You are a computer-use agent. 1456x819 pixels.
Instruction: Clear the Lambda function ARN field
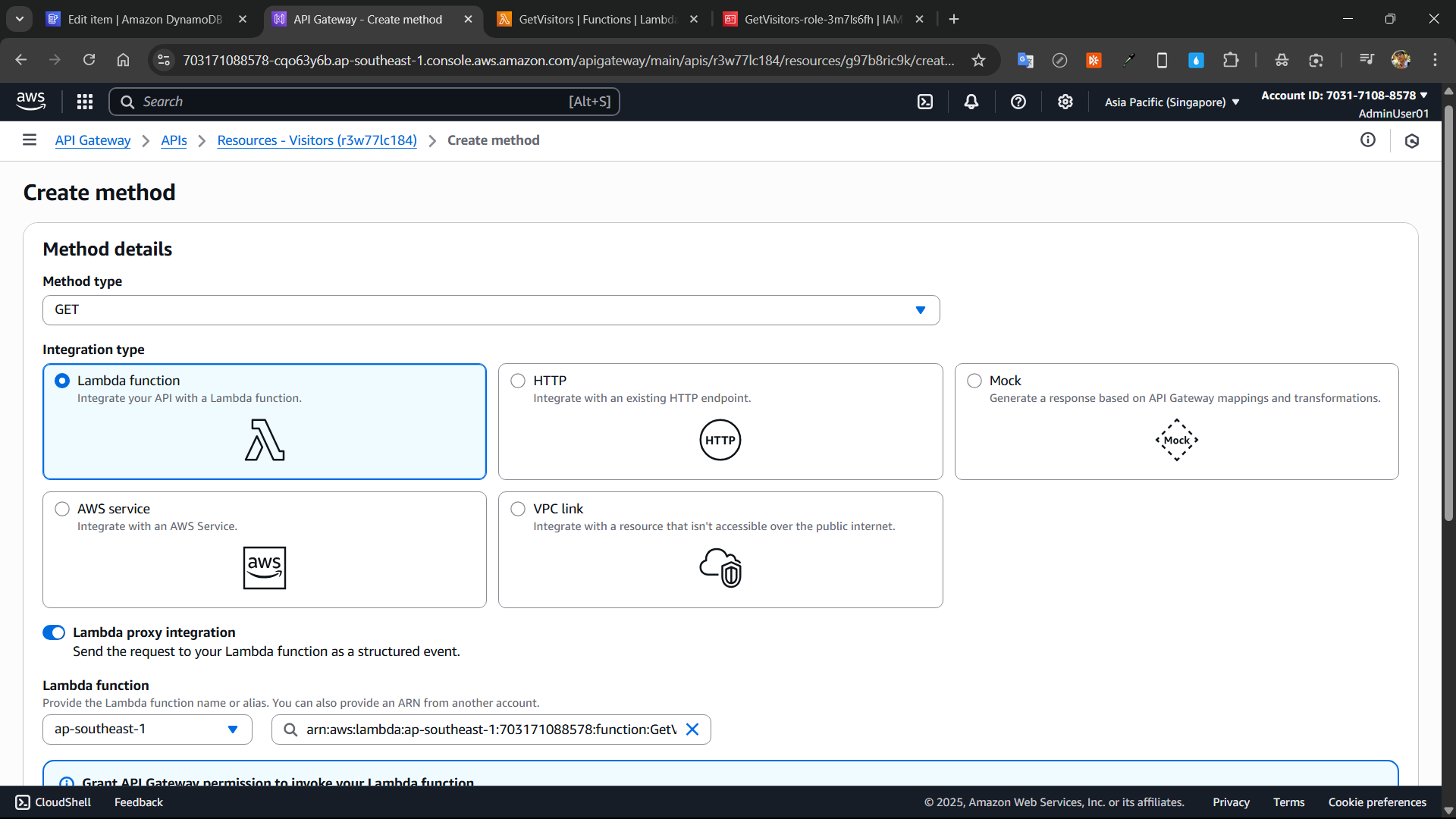pos(692,730)
